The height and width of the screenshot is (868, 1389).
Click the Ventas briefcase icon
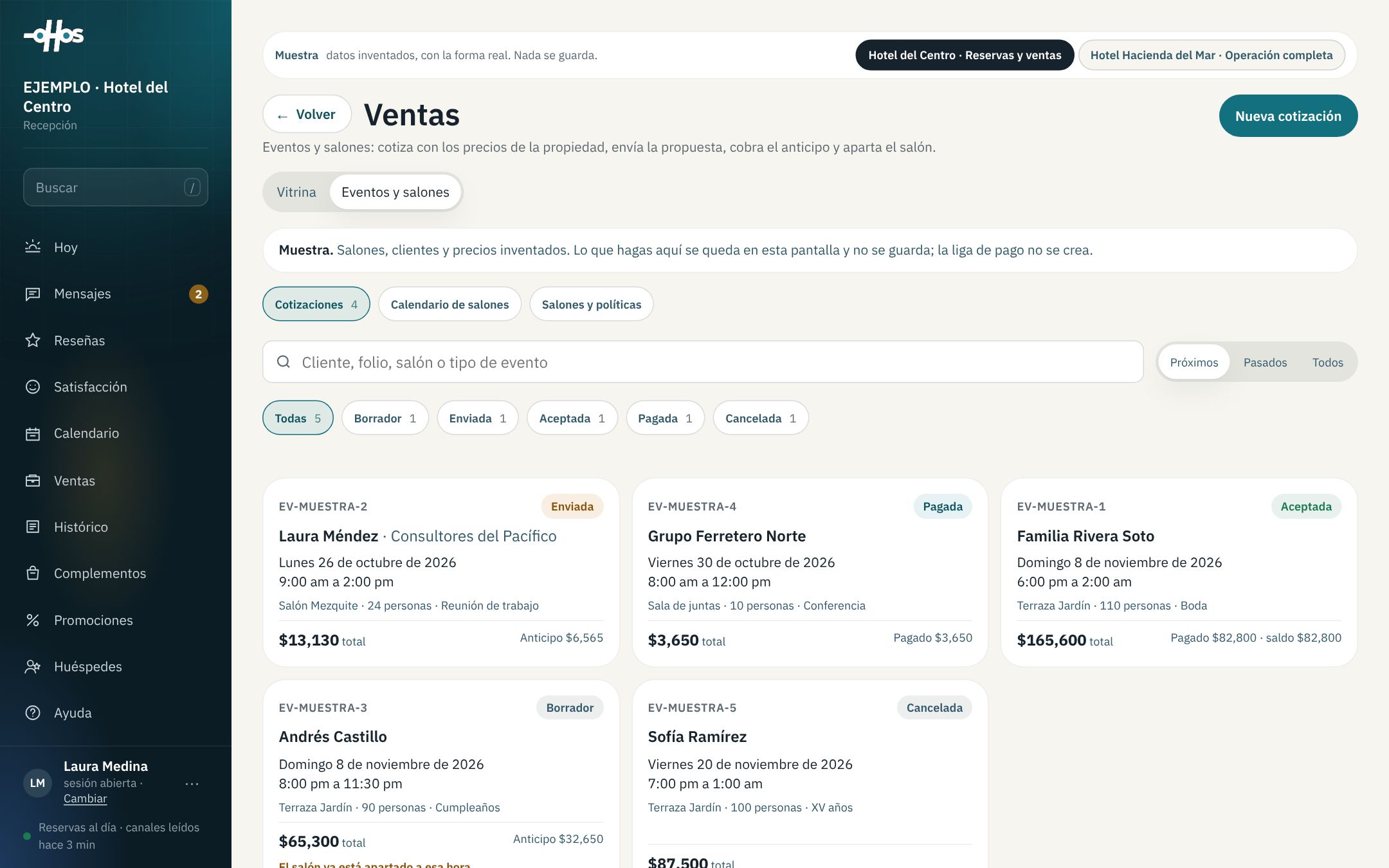click(33, 480)
